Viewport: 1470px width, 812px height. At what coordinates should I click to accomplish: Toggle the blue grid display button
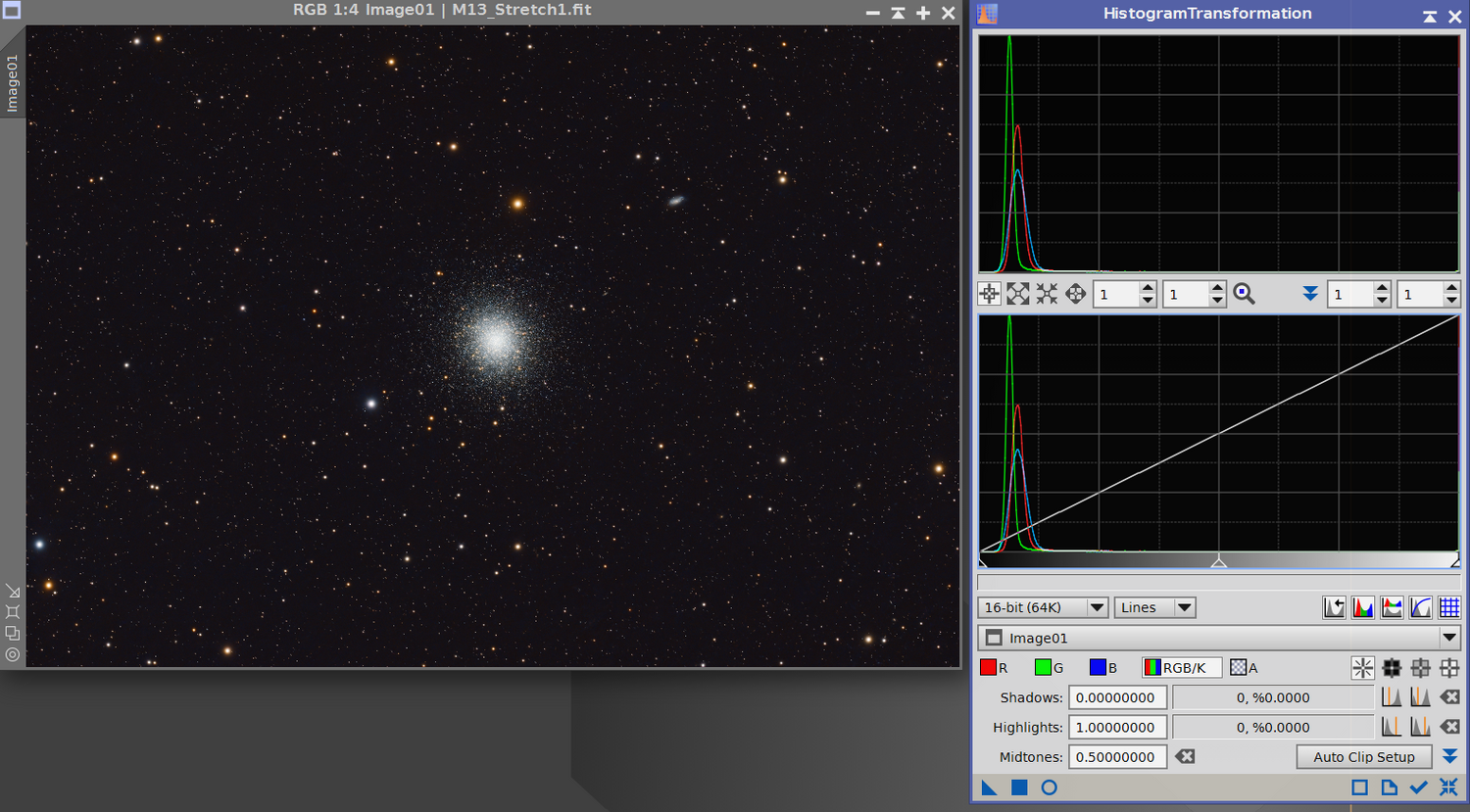point(1449,608)
